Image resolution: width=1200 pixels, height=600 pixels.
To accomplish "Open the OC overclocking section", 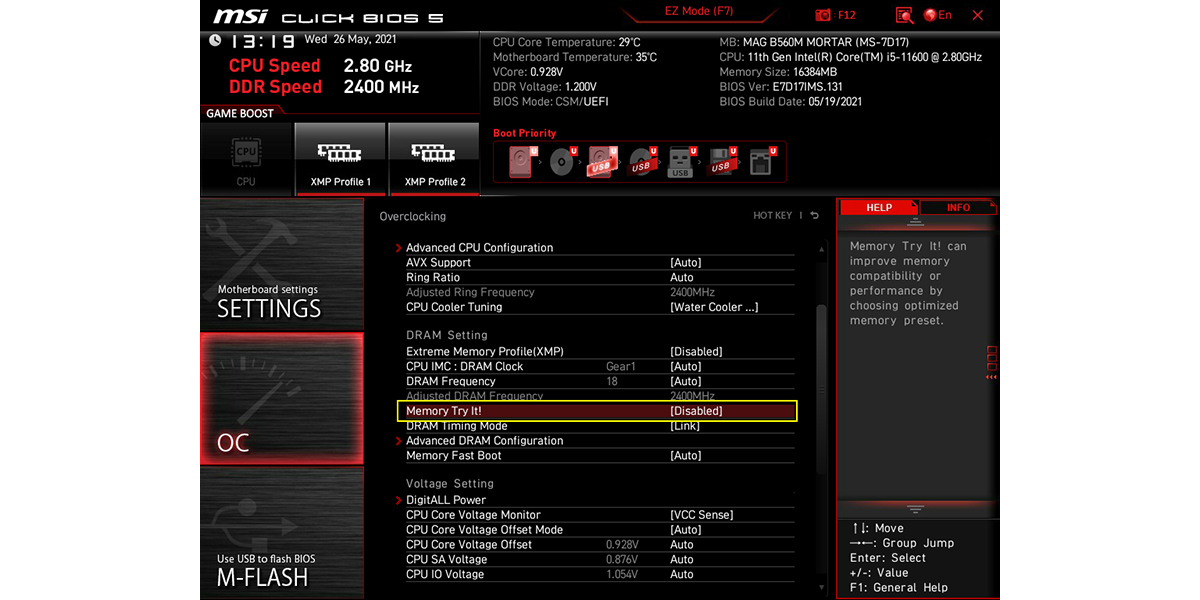I will click(x=282, y=398).
